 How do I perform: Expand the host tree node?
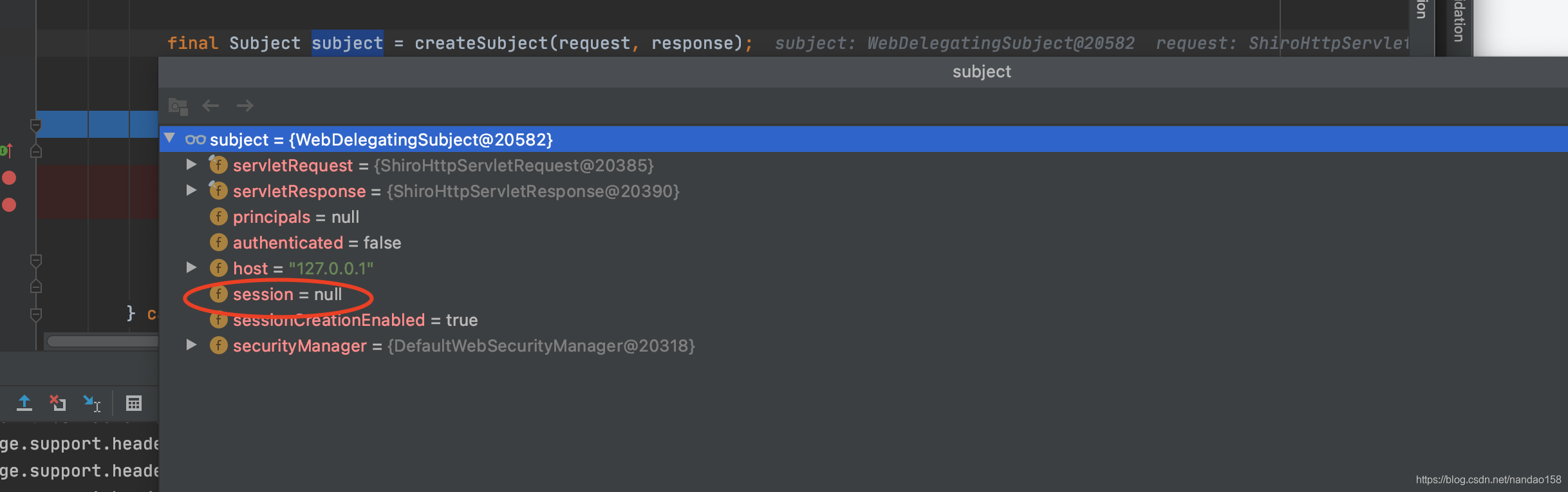tap(191, 268)
